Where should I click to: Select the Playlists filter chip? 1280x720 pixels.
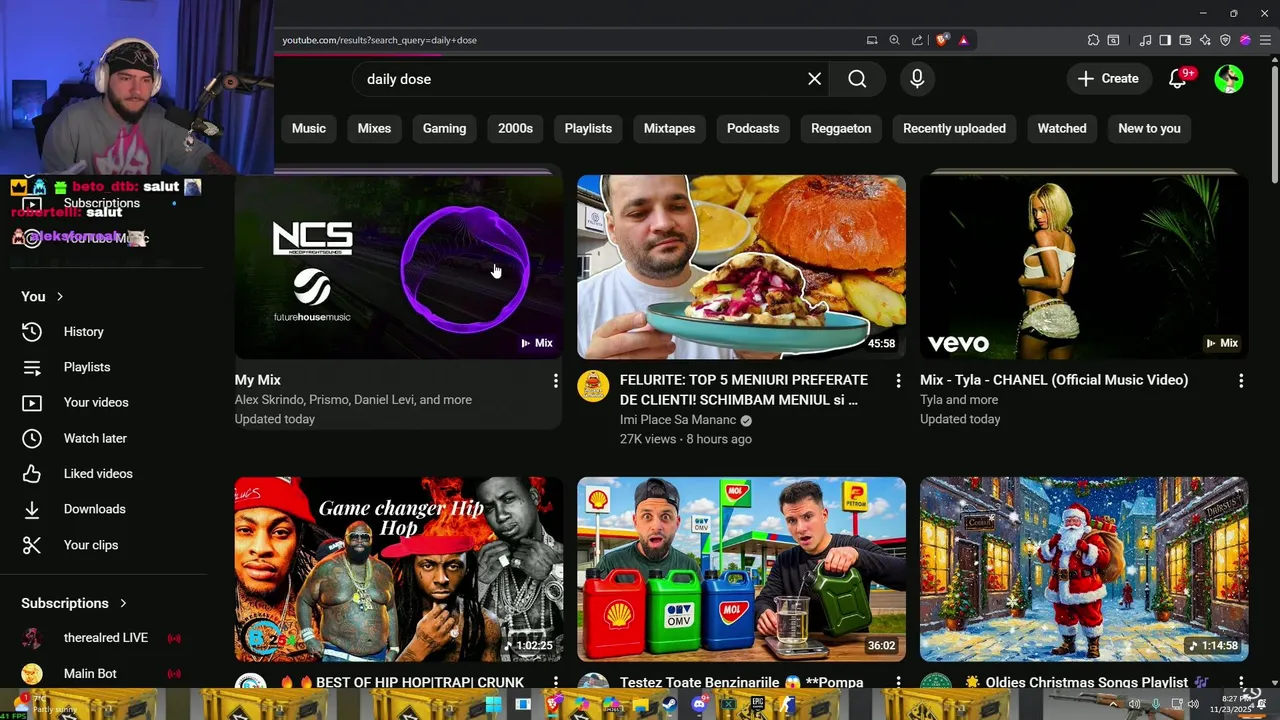(588, 128)
